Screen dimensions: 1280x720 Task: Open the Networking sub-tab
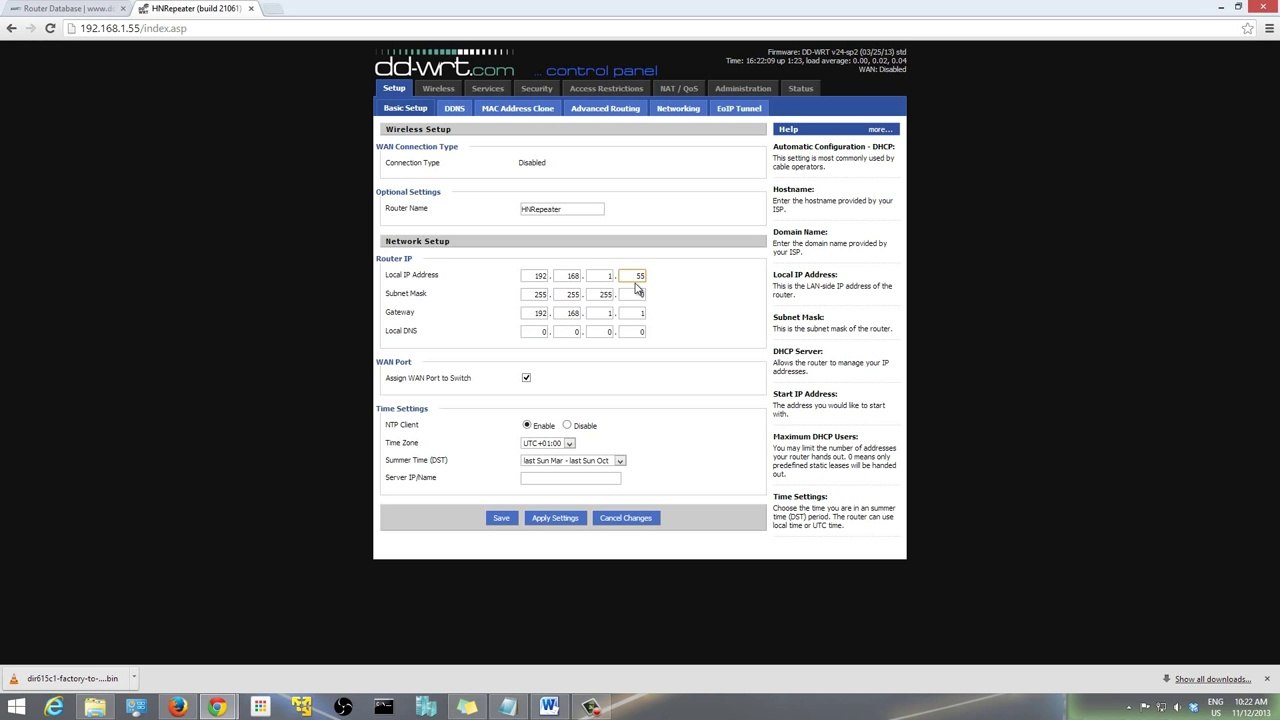click(678, 108)
